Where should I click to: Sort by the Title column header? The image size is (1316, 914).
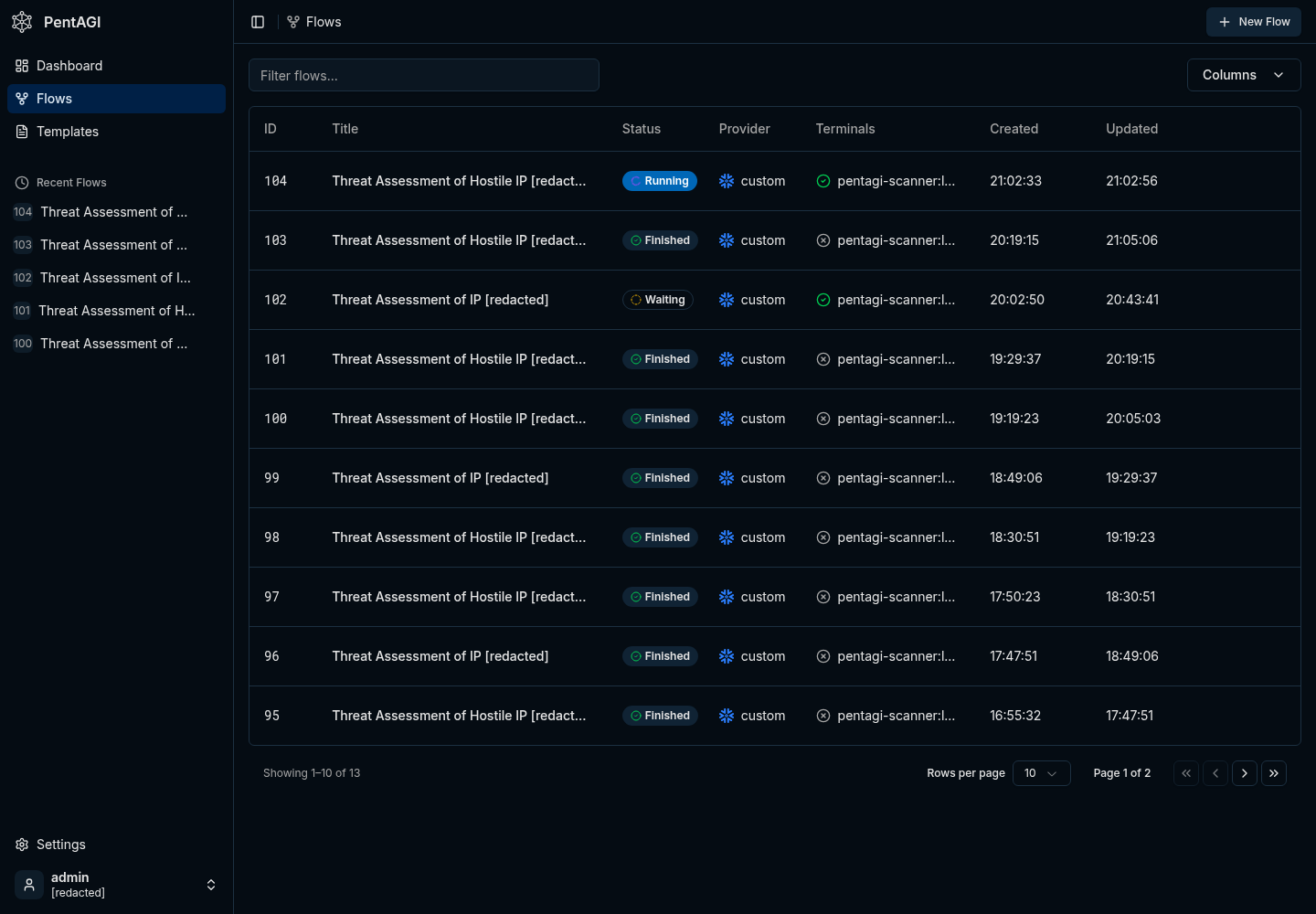pos(345,129)
